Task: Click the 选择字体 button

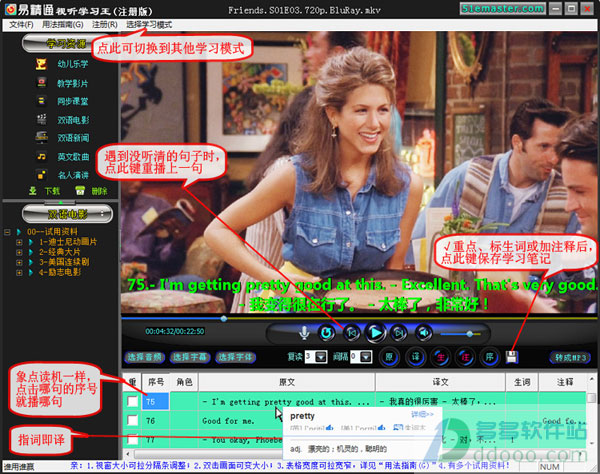Action: [235, 357]
